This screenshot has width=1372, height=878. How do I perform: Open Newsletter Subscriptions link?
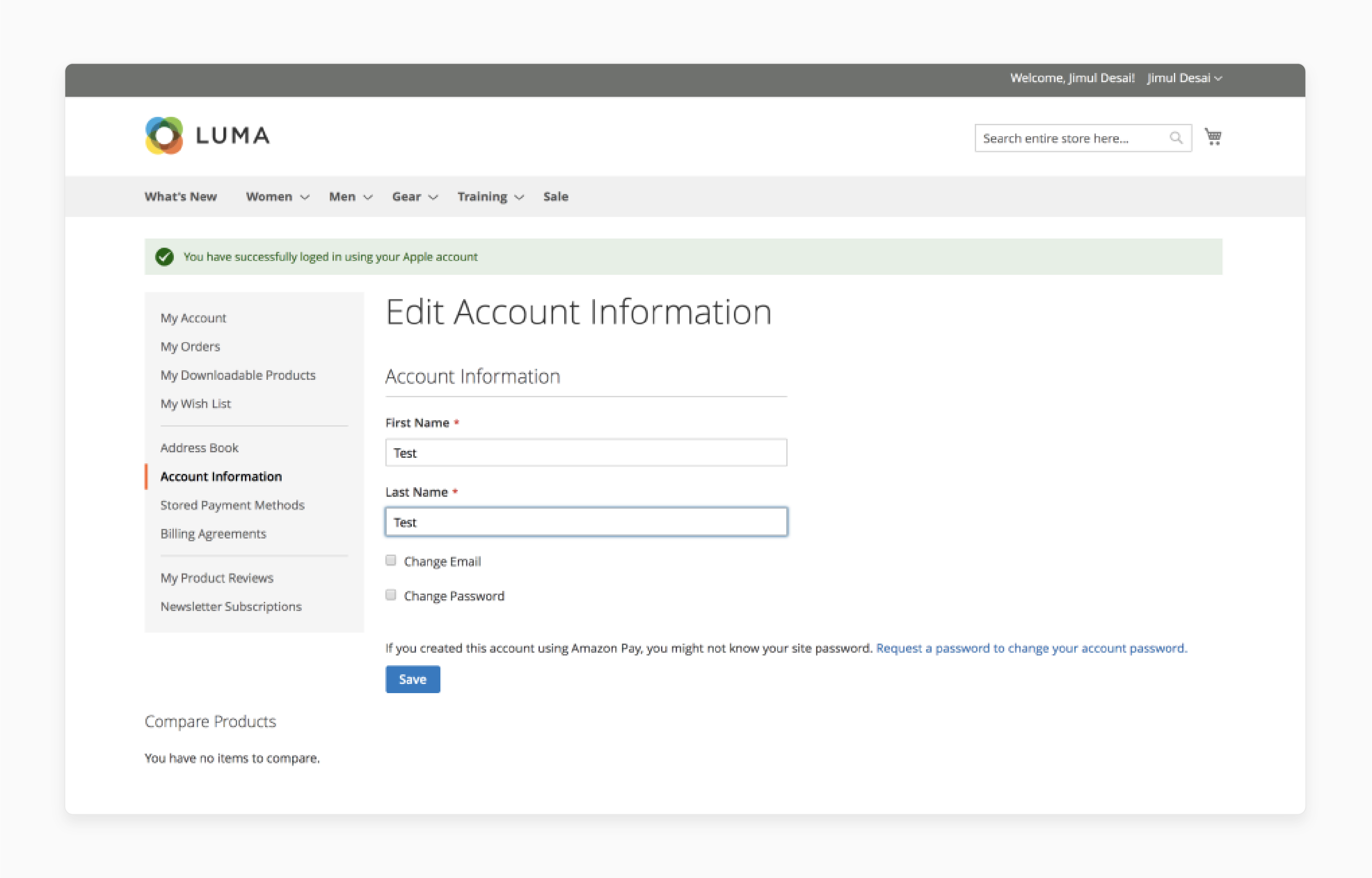point(231,606)
